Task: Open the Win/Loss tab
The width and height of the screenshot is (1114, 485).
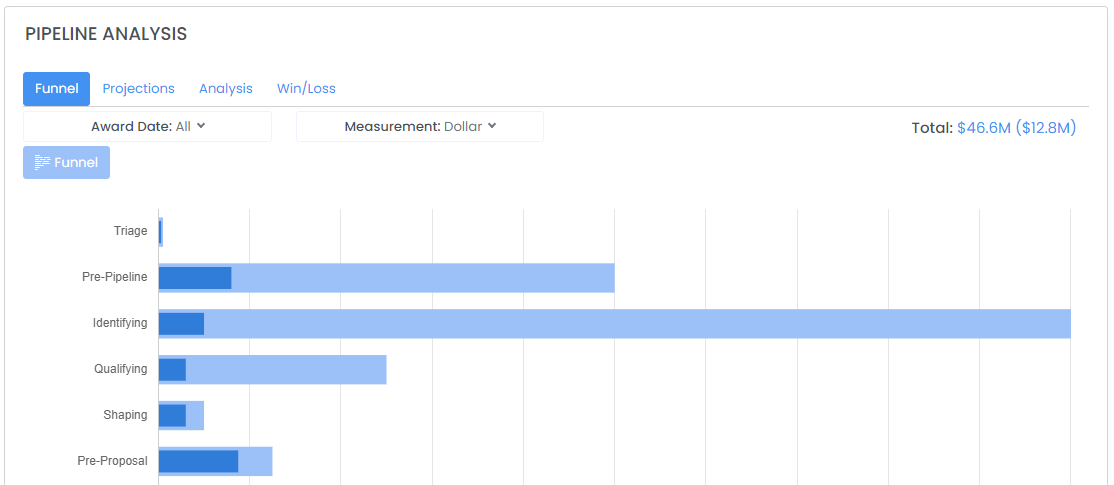Action: pos(306,89)
